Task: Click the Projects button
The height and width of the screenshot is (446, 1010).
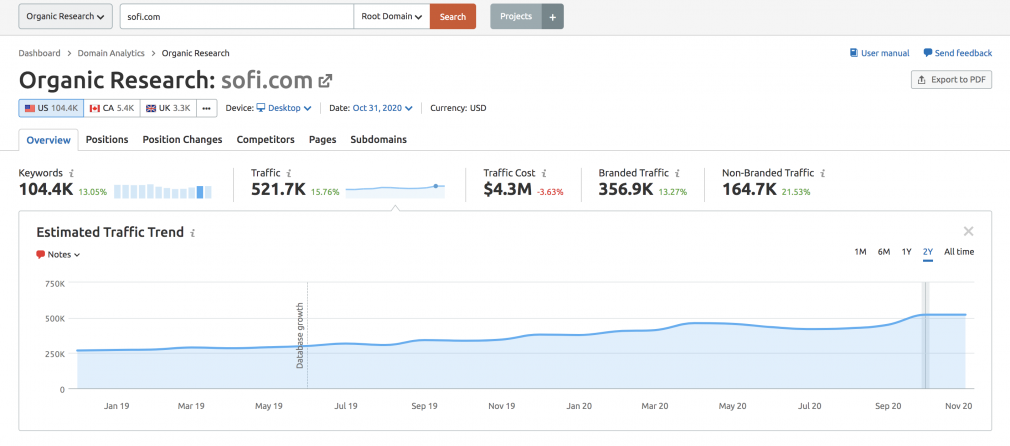Action: (x=516, y=17)
